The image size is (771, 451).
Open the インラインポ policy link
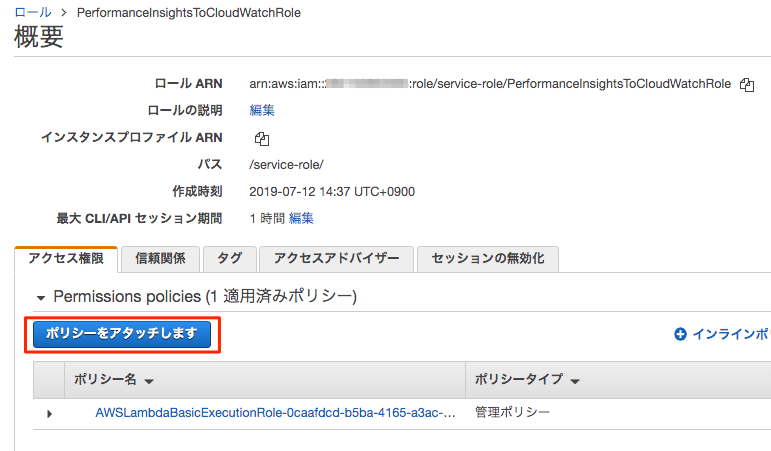point(730,334)
